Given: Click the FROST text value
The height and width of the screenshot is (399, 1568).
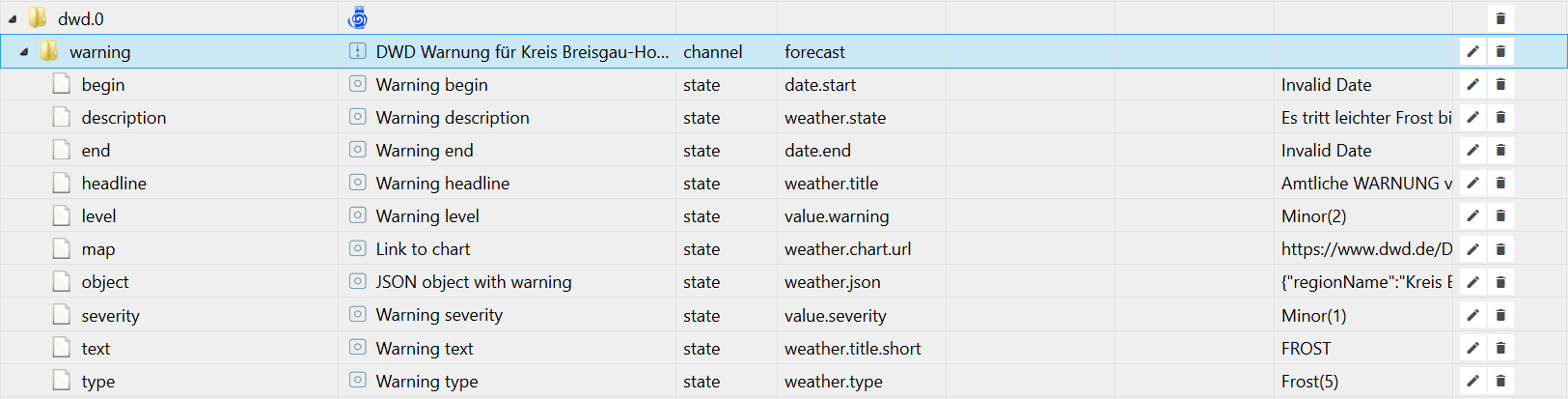Looking at the screenshot, I should (x=1306, y=349).
